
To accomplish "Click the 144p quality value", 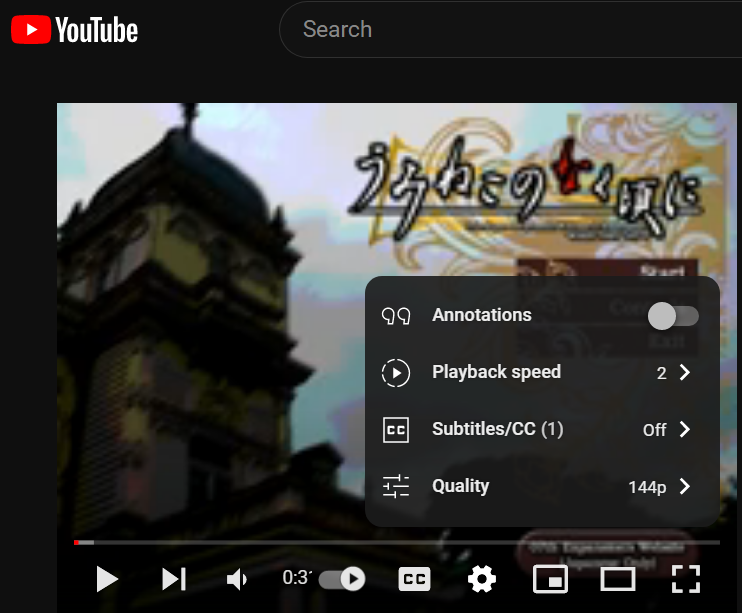I will coord(647,487).
